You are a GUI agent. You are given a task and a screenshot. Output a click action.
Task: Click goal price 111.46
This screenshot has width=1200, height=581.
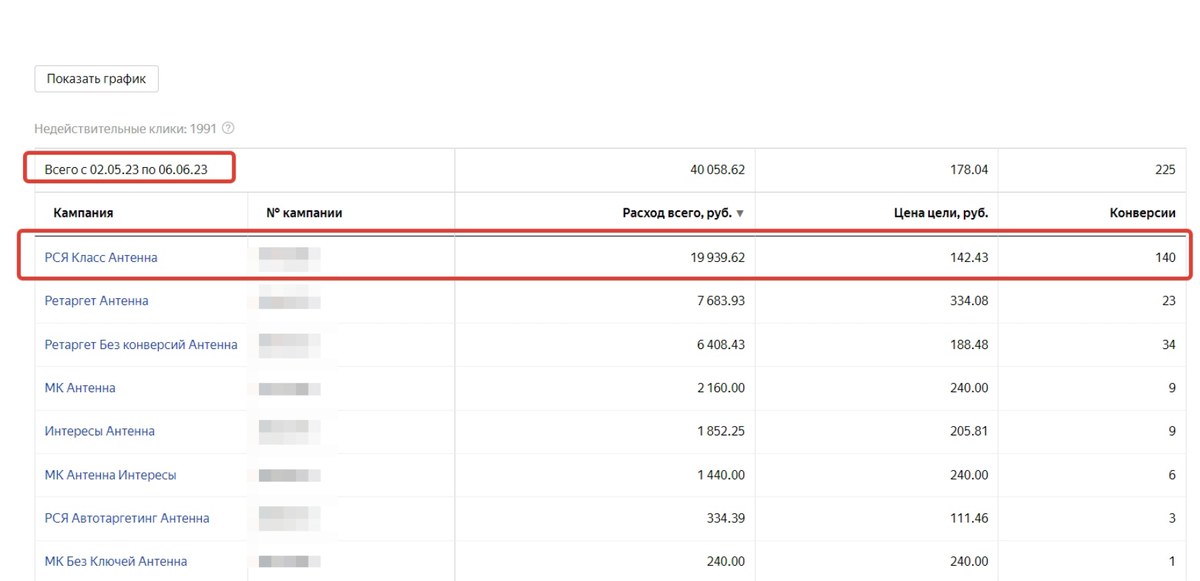(969, 518)
